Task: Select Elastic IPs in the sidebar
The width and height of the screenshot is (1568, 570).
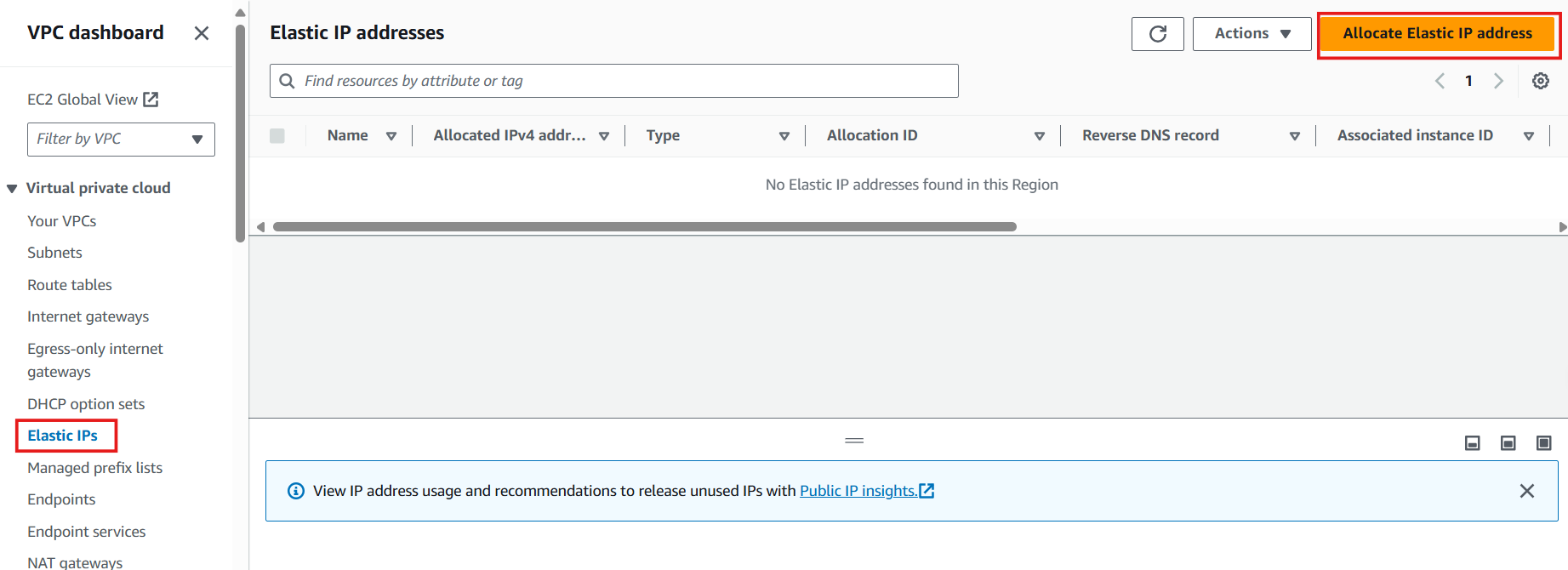Action: 63,436
